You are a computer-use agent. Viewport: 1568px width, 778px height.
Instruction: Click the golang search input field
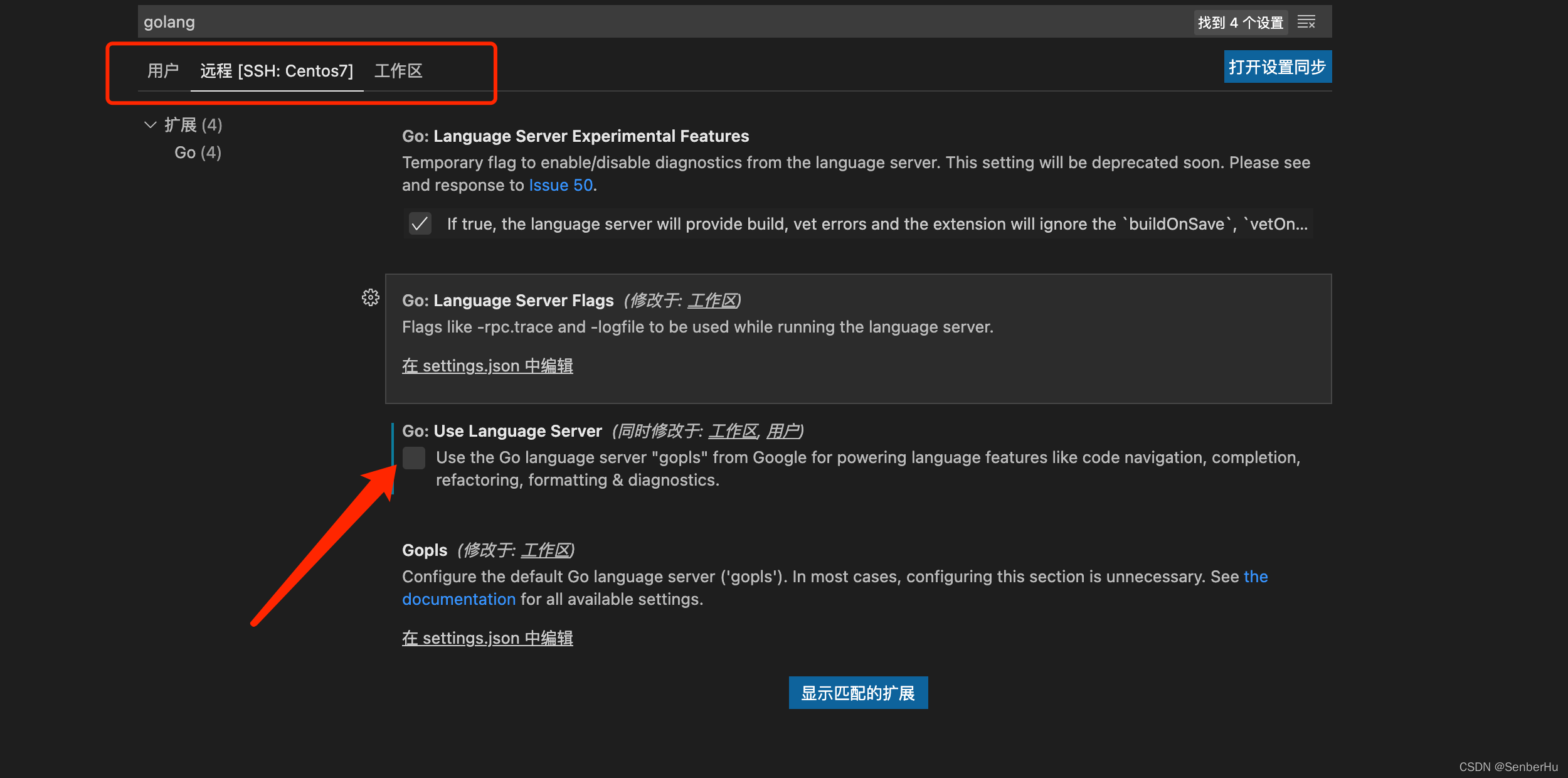click(439, 21)
